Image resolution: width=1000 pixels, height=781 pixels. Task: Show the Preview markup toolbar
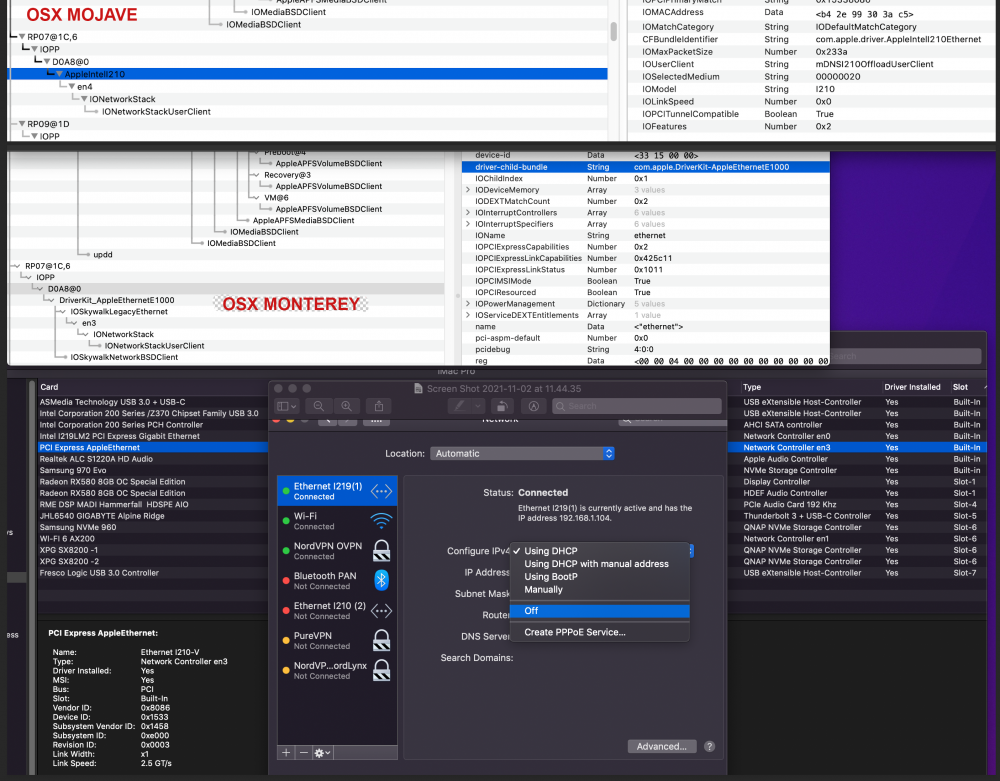pos(534,406)
